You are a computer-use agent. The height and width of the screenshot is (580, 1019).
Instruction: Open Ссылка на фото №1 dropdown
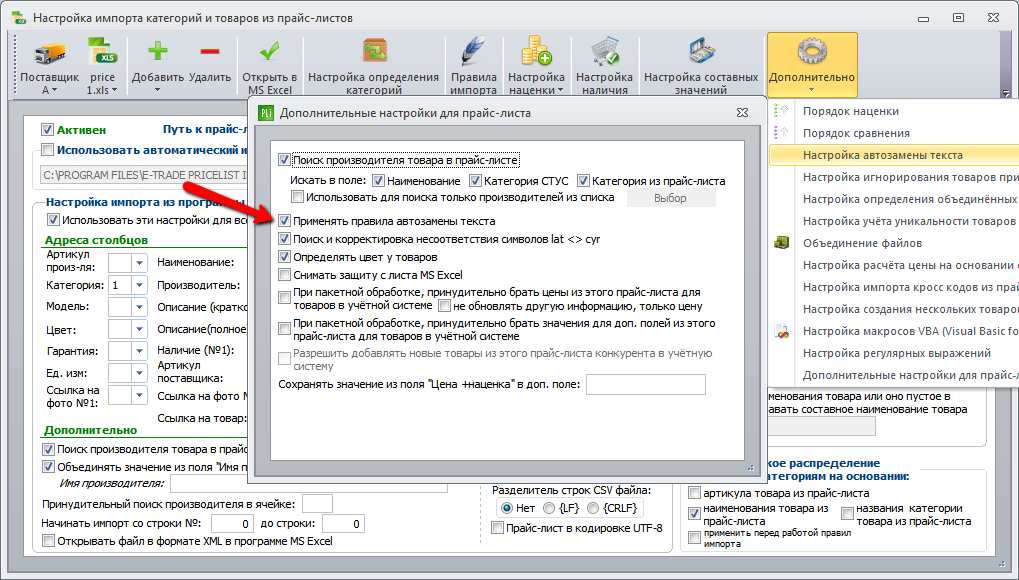[x=140, y=395]
